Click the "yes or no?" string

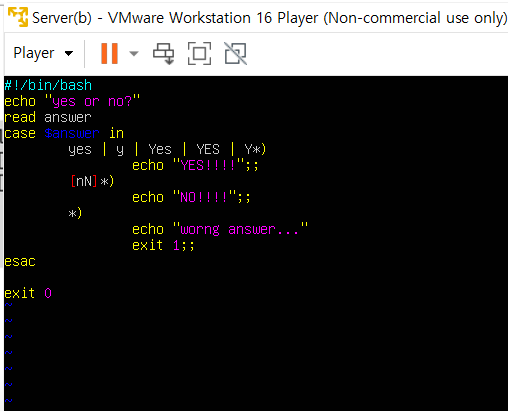coord(92,101)
